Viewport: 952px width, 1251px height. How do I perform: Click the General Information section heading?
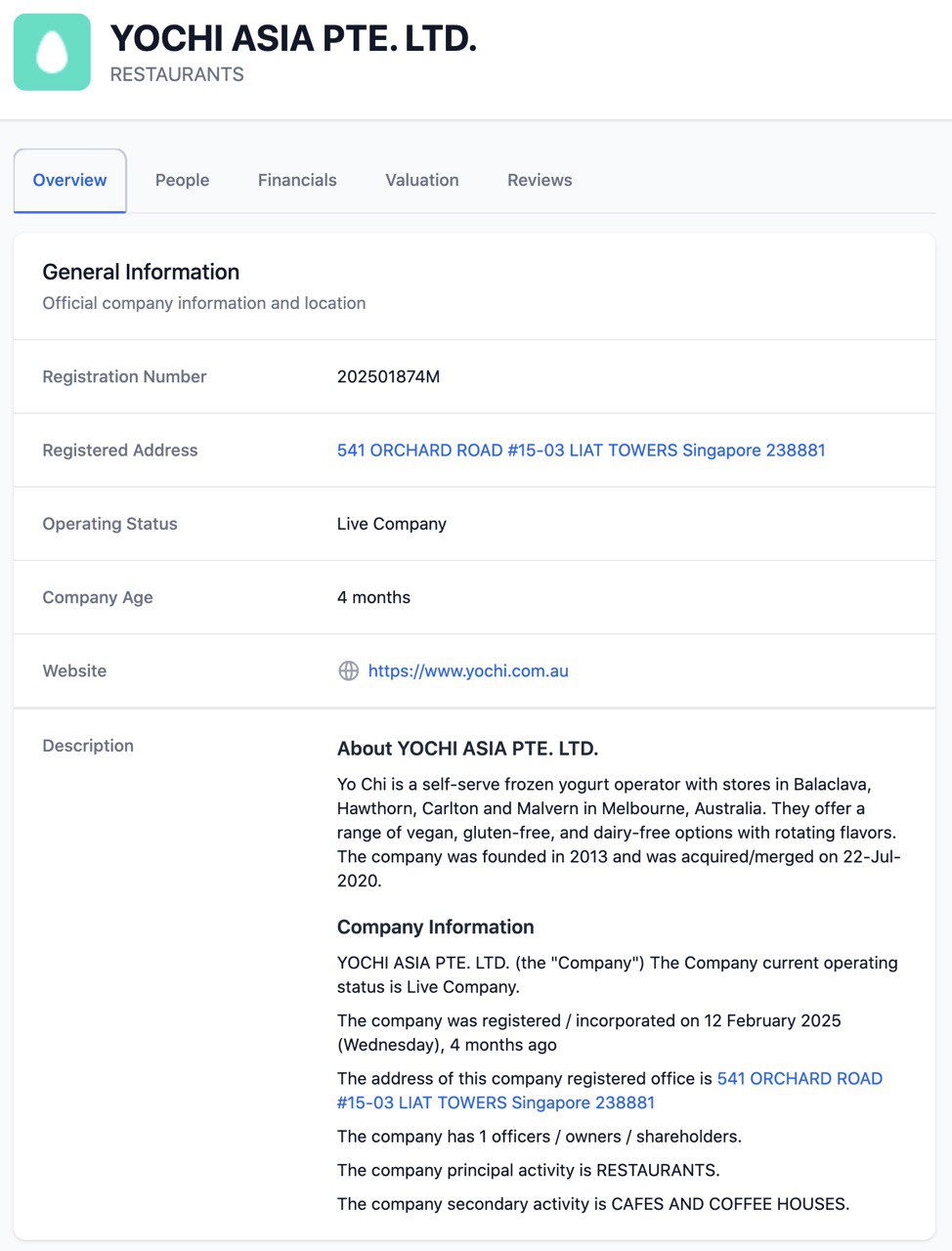(141, 272)
